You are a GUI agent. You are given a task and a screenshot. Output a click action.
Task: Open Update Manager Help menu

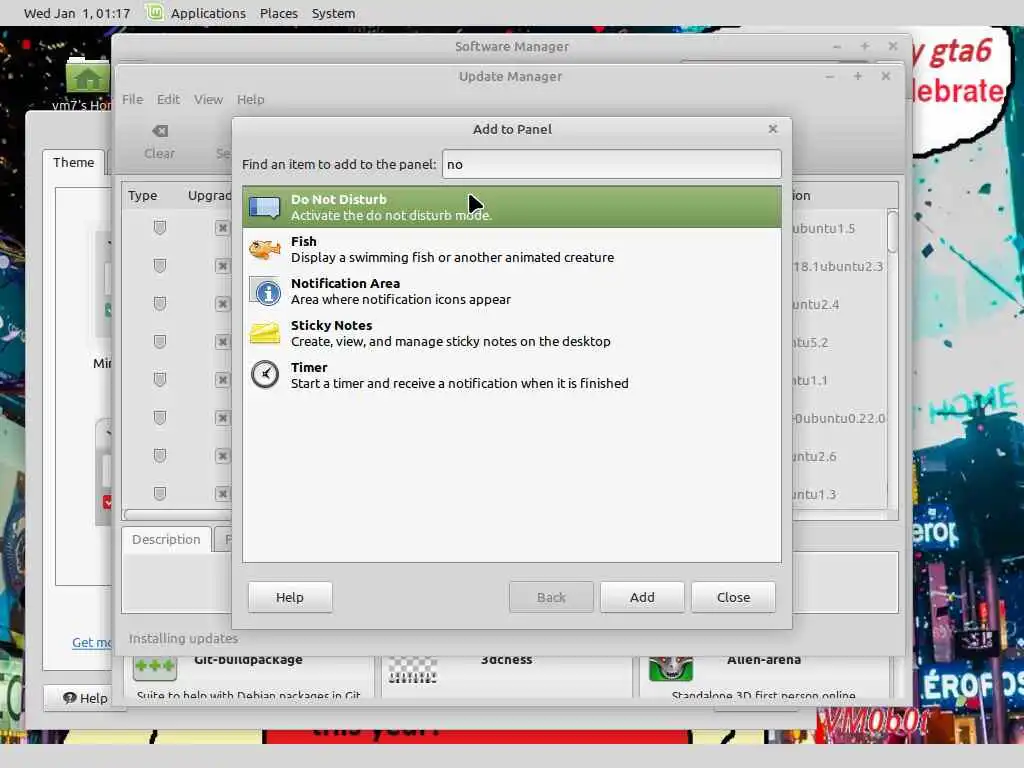point(251,99)
